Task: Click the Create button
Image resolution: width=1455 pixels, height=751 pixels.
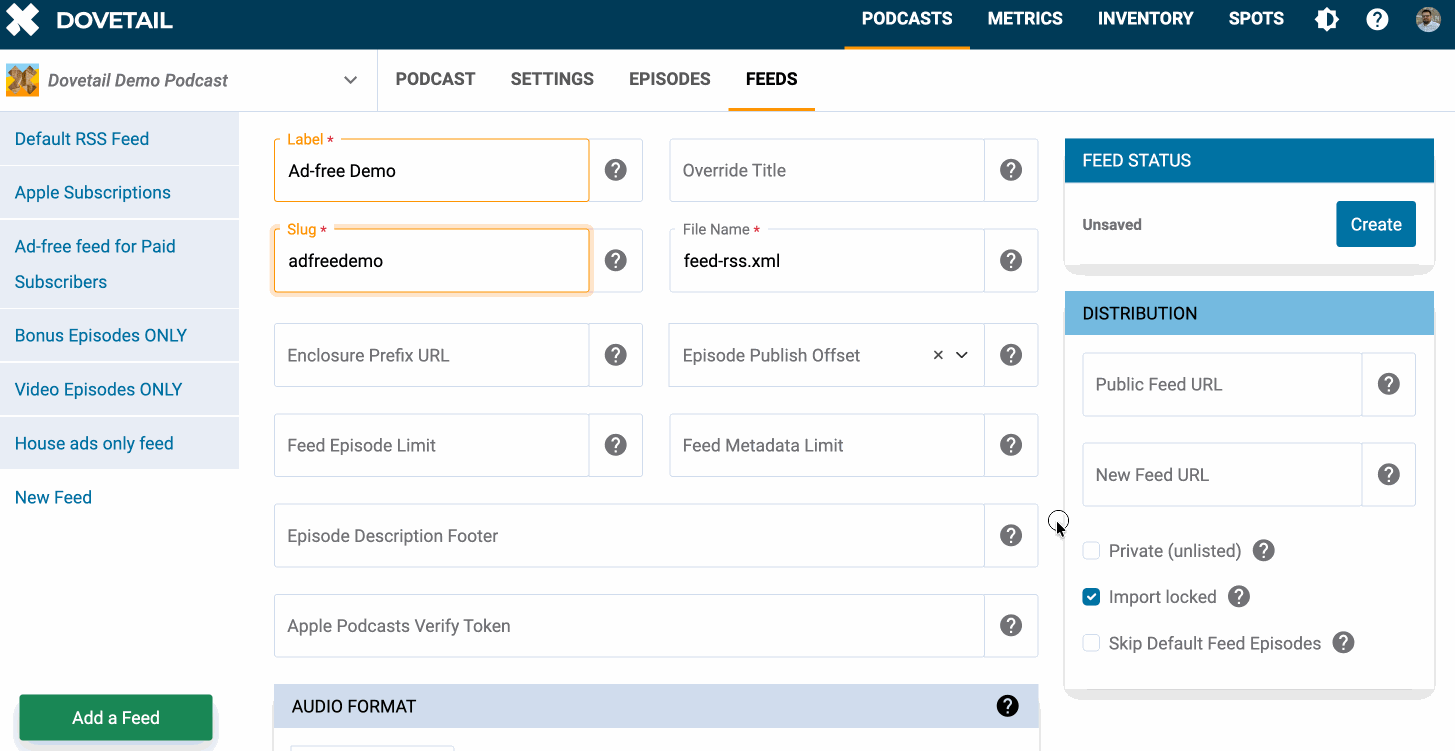Action: (1375, 224)
